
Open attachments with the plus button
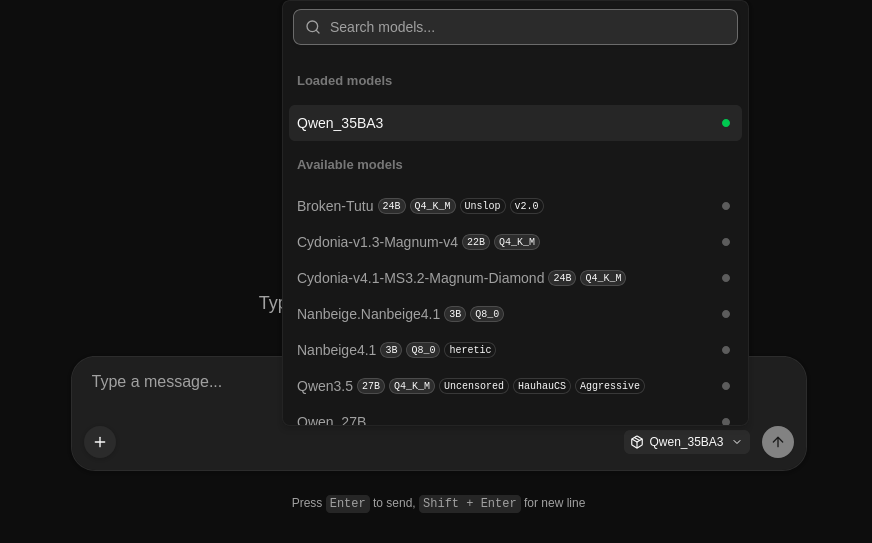click(x=100, y=442)
